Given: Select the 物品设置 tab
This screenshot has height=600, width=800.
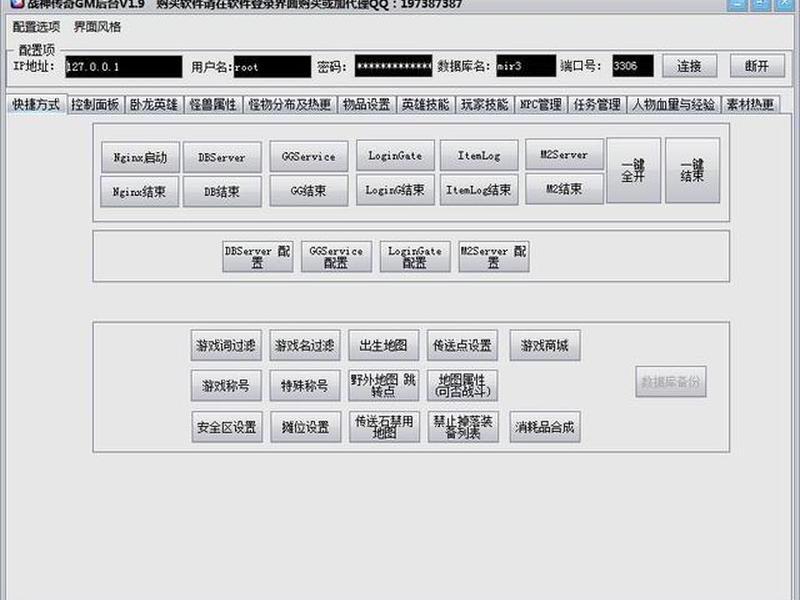Looking at the screenshot, I should [x=366, y=105].
